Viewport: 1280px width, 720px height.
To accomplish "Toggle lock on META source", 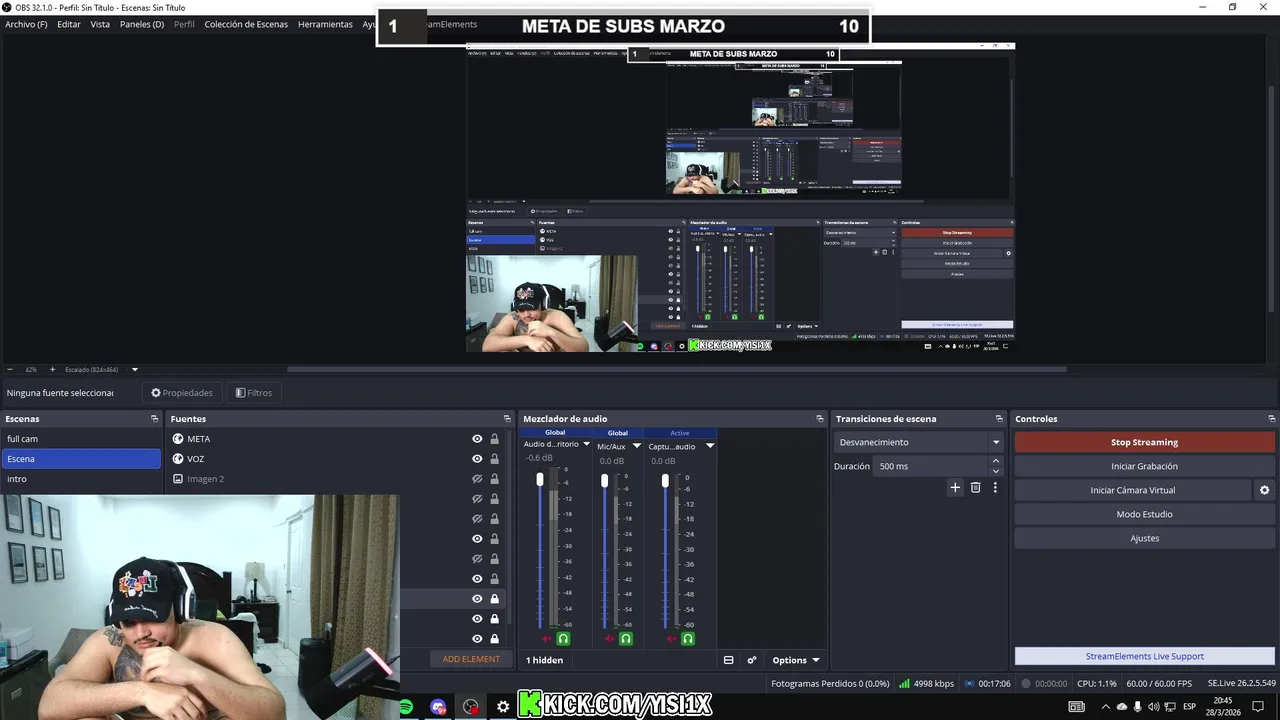I will point(494,439).
